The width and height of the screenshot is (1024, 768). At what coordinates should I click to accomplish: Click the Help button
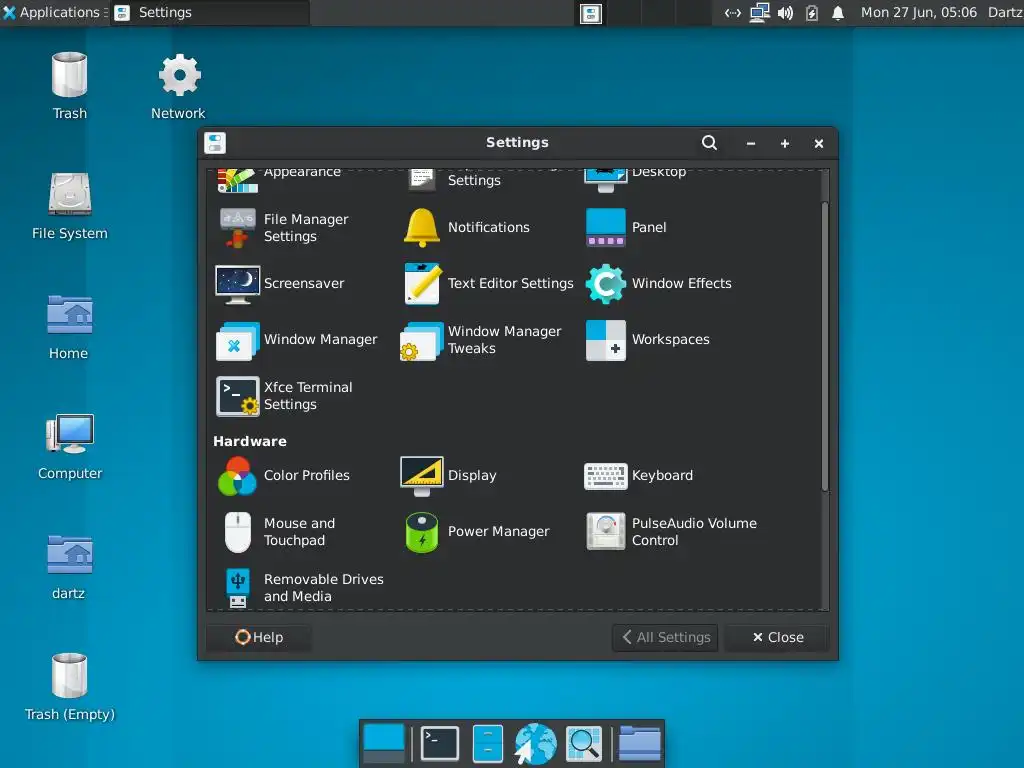[x=259, y=637]
